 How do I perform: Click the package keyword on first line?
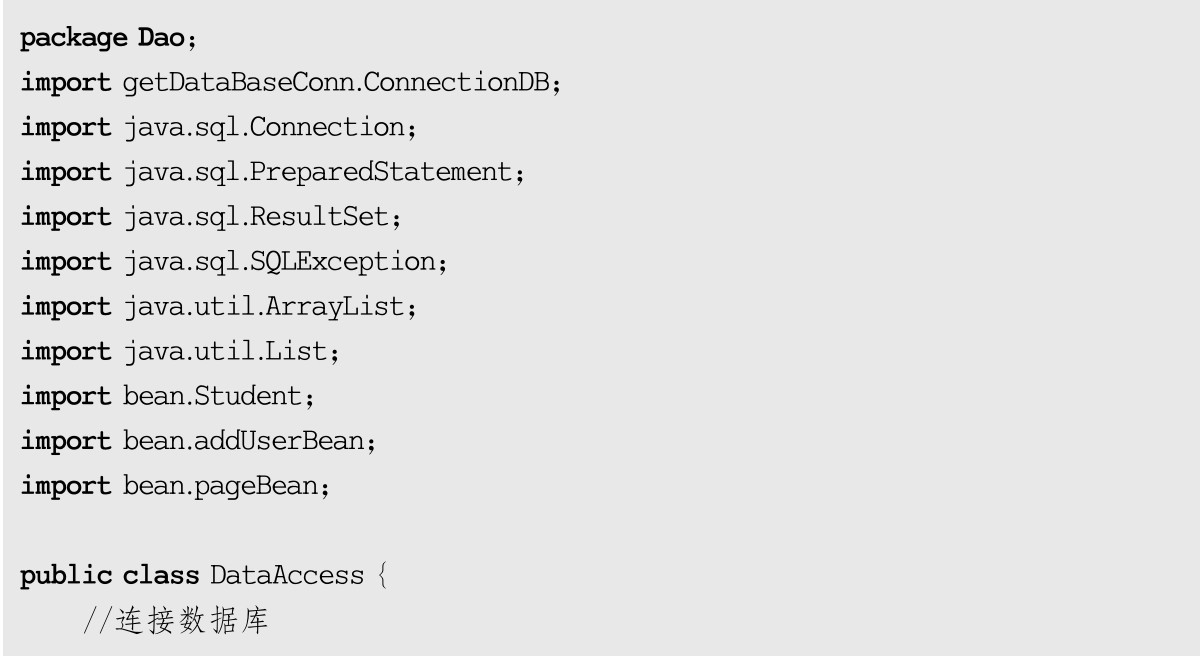pyautogui.click(x=76, y=39)
